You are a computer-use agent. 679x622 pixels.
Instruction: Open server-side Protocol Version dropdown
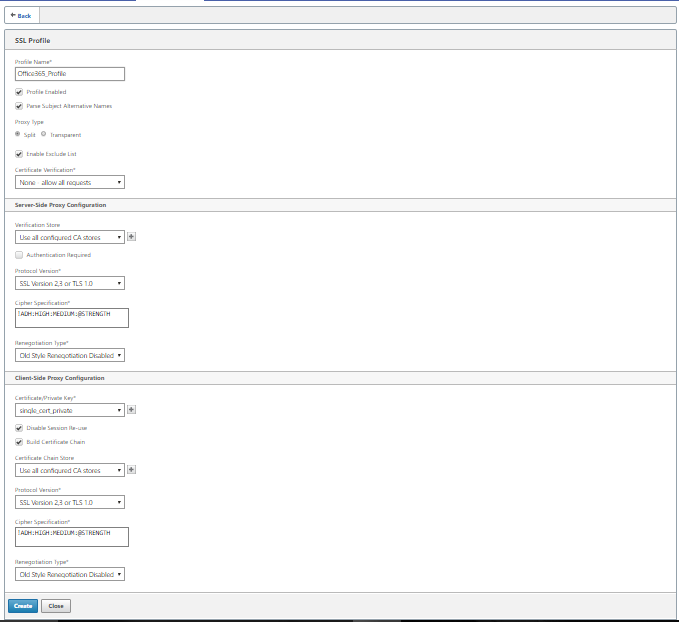[70, 283]
